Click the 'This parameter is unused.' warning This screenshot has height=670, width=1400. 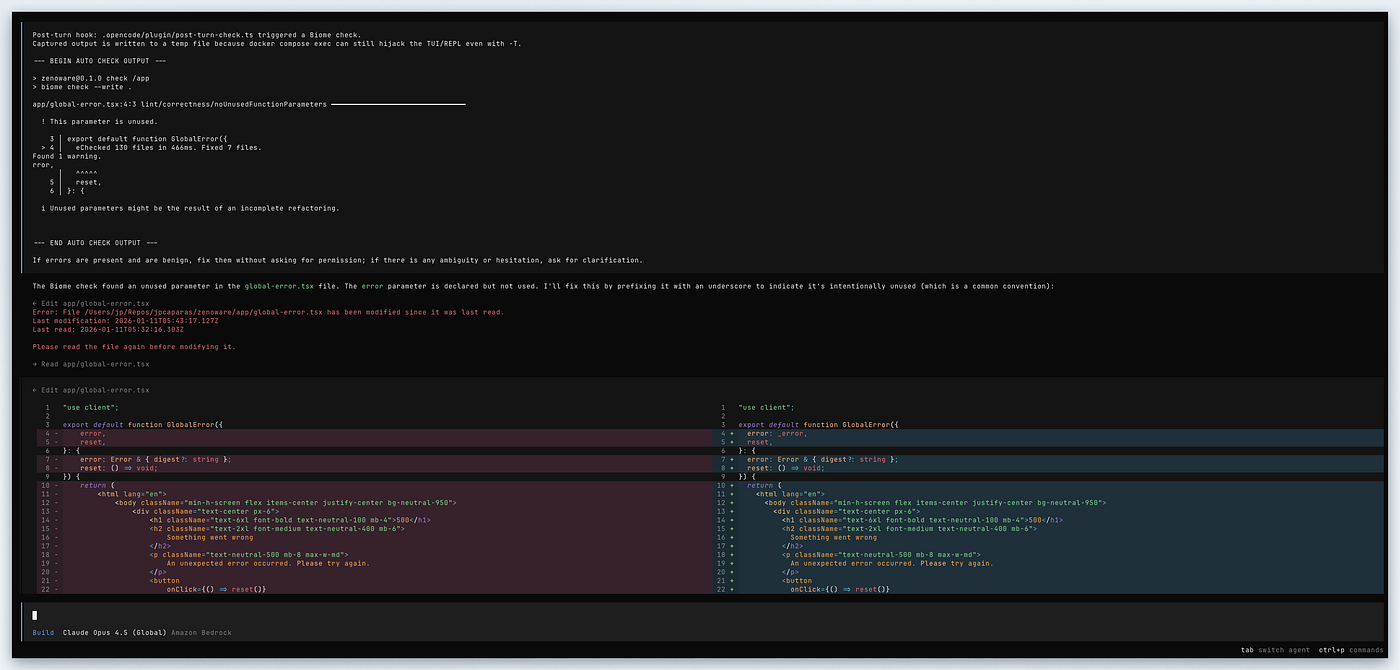pyautogui.click(x=99, y=122)
